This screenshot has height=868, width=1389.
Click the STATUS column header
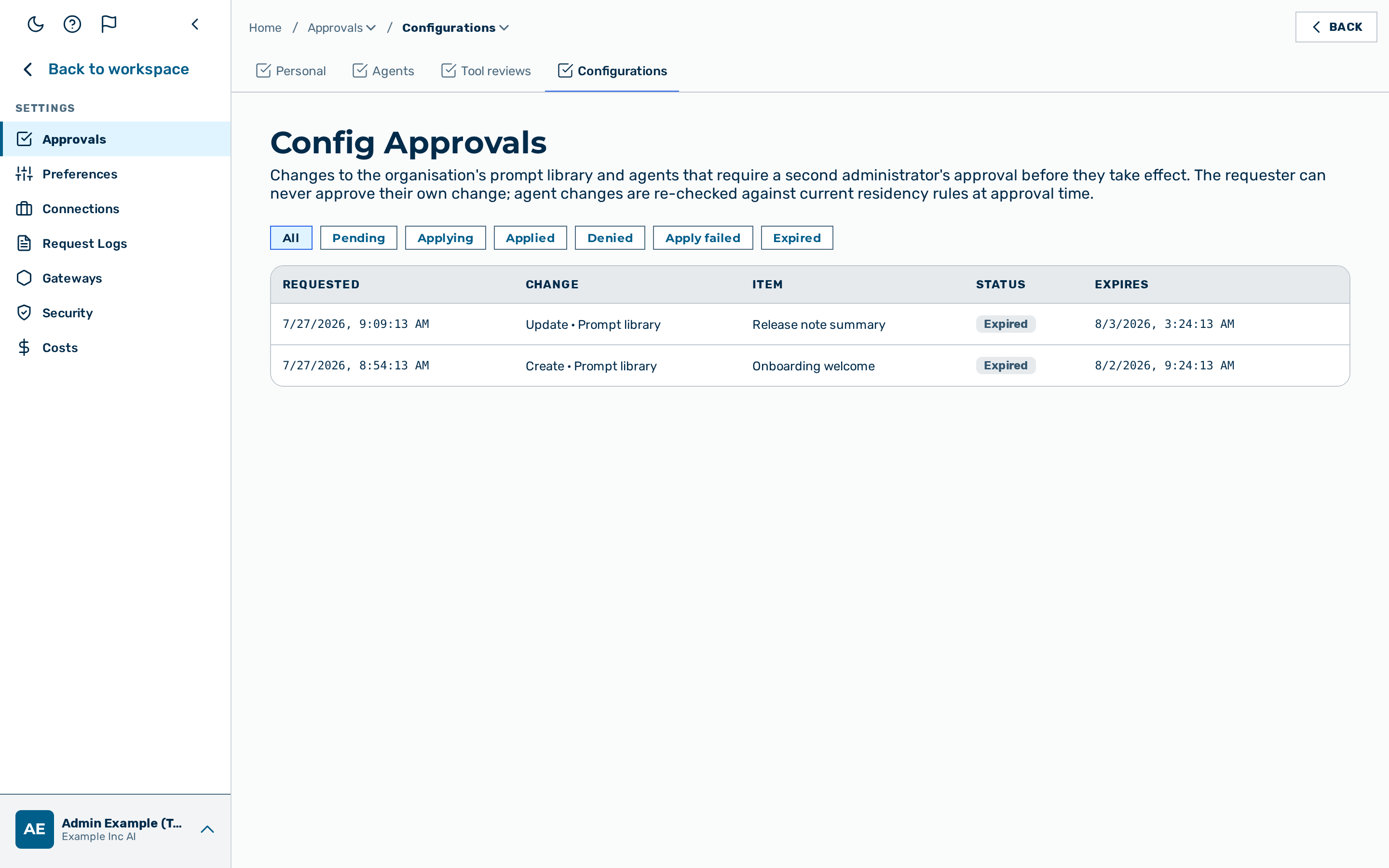click(1000, 284)
